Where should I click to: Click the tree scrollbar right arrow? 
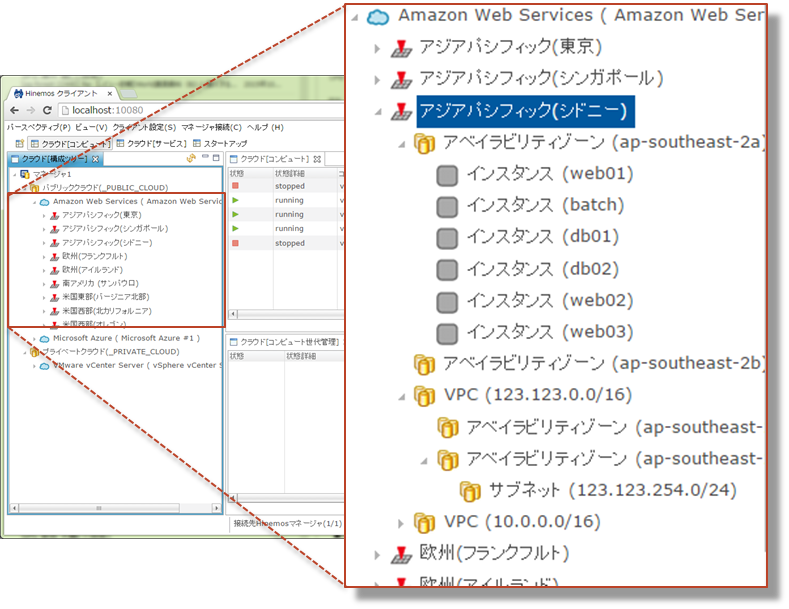[216, 508]
